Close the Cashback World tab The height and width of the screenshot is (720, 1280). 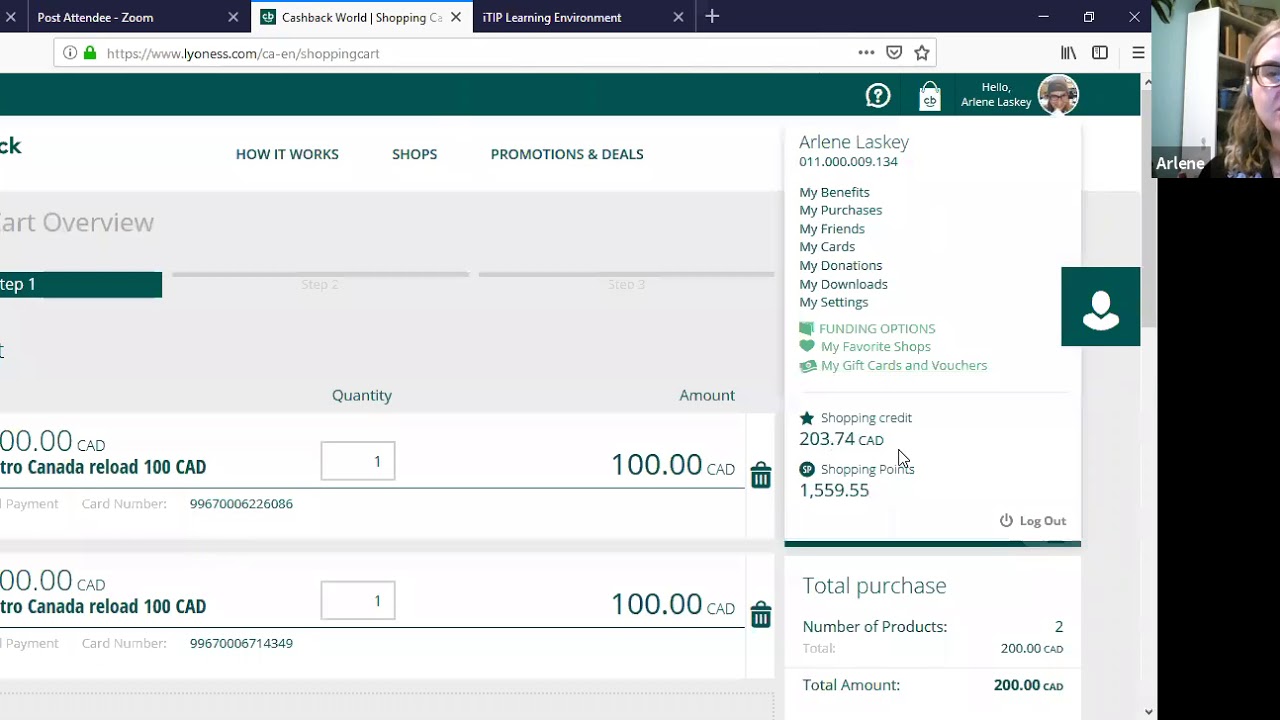pos(456,17)
